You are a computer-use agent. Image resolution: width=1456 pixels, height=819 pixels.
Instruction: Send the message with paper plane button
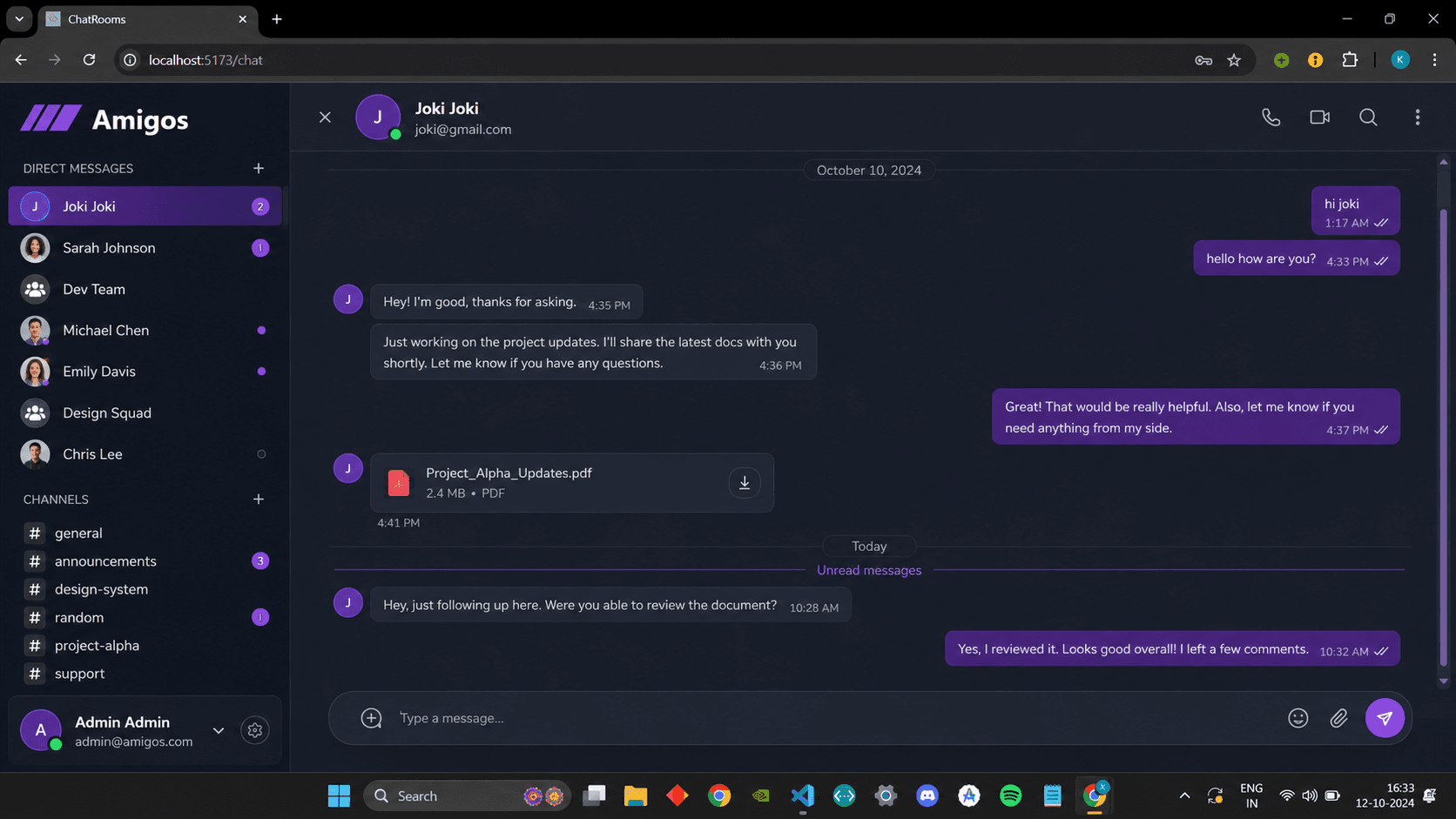click(x=1385, y=718)
